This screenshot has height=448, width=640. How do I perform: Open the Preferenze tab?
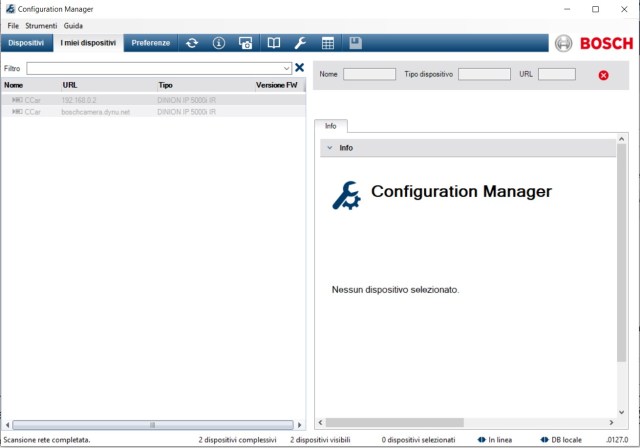(x=151, y=43)
